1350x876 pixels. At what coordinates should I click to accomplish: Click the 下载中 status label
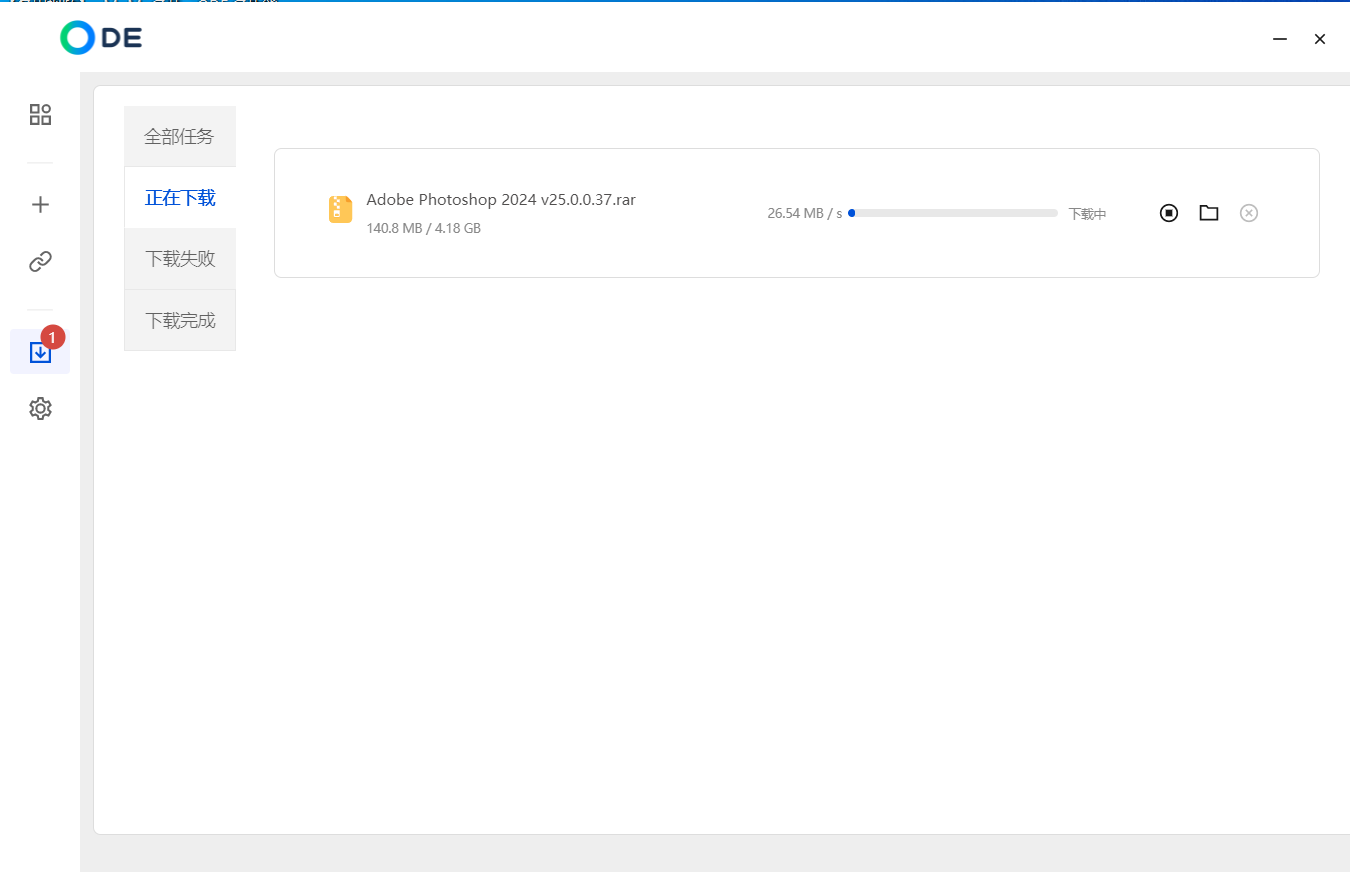coord(1087,214)
